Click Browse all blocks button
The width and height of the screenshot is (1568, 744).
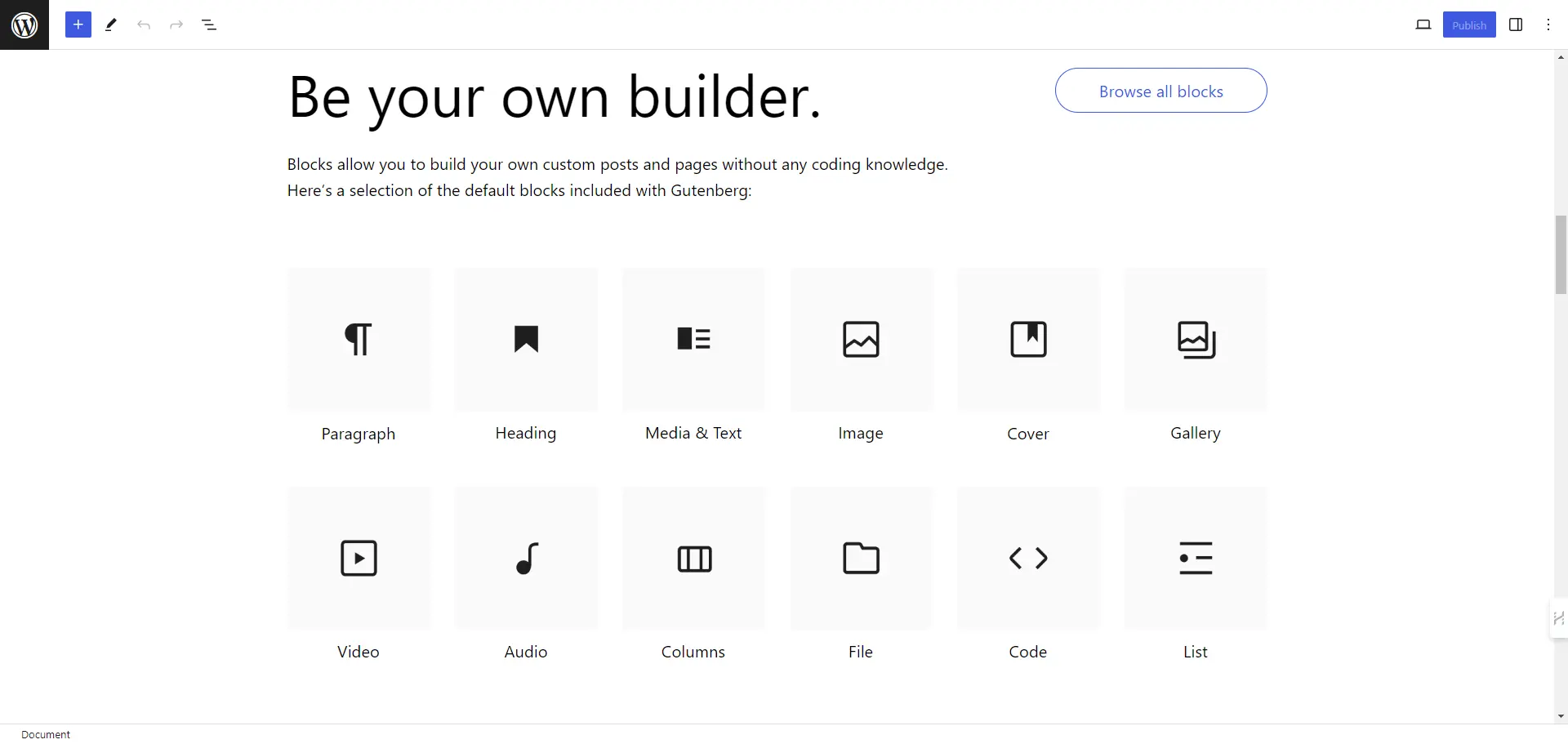(1161, 91)
